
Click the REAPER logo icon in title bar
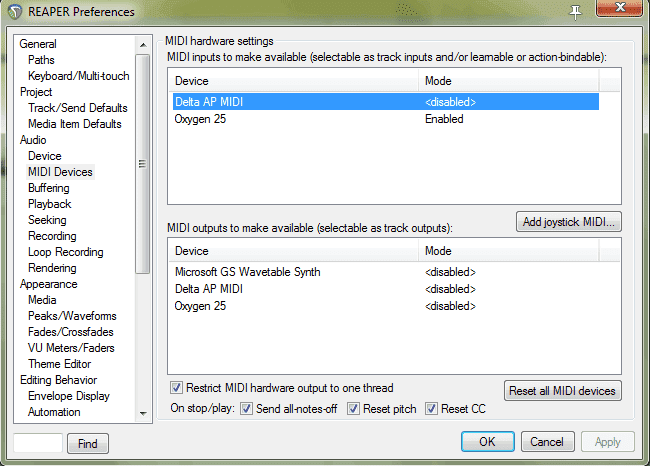click(15, 12)
